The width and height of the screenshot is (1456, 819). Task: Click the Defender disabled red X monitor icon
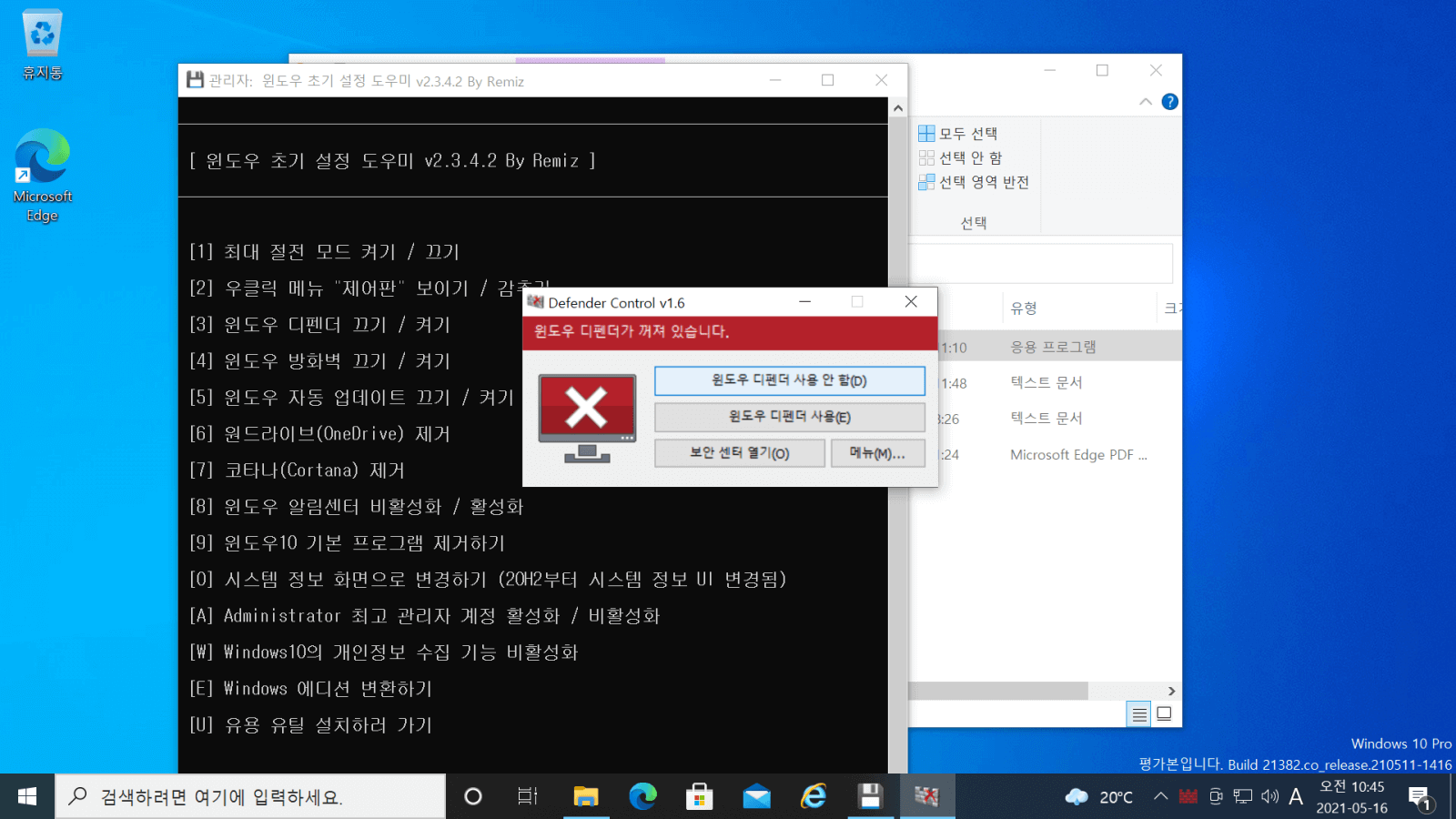[587, 418]
